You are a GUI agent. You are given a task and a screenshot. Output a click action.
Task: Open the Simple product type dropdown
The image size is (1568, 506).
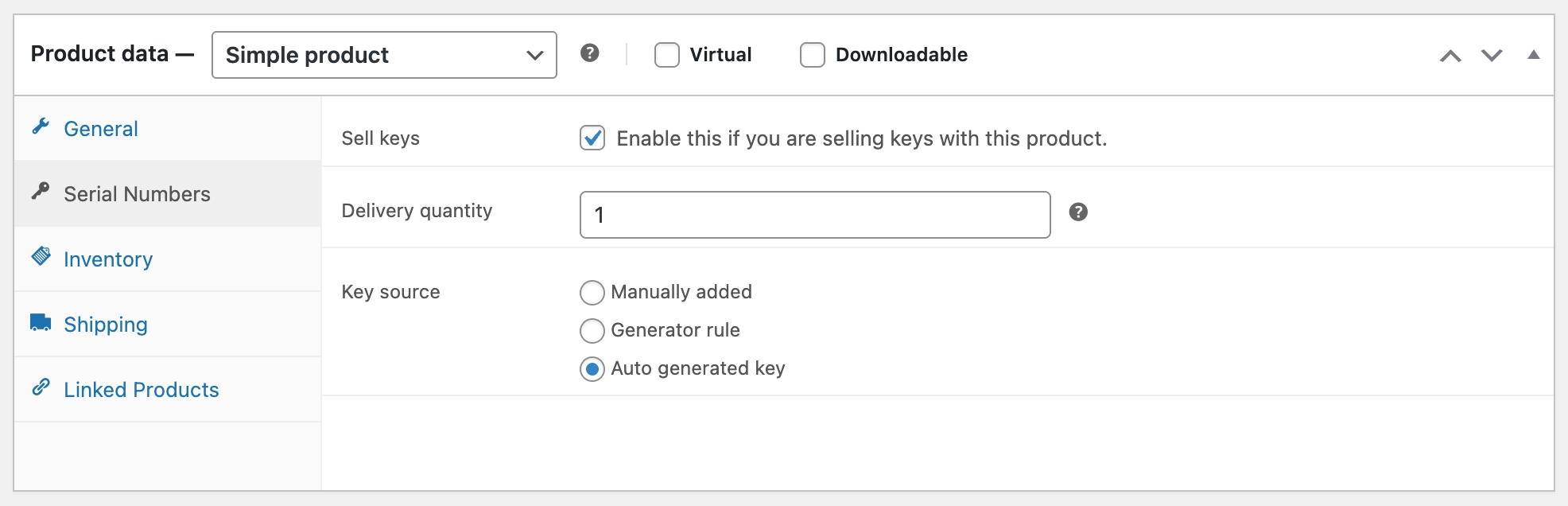[x=384, y=55]
